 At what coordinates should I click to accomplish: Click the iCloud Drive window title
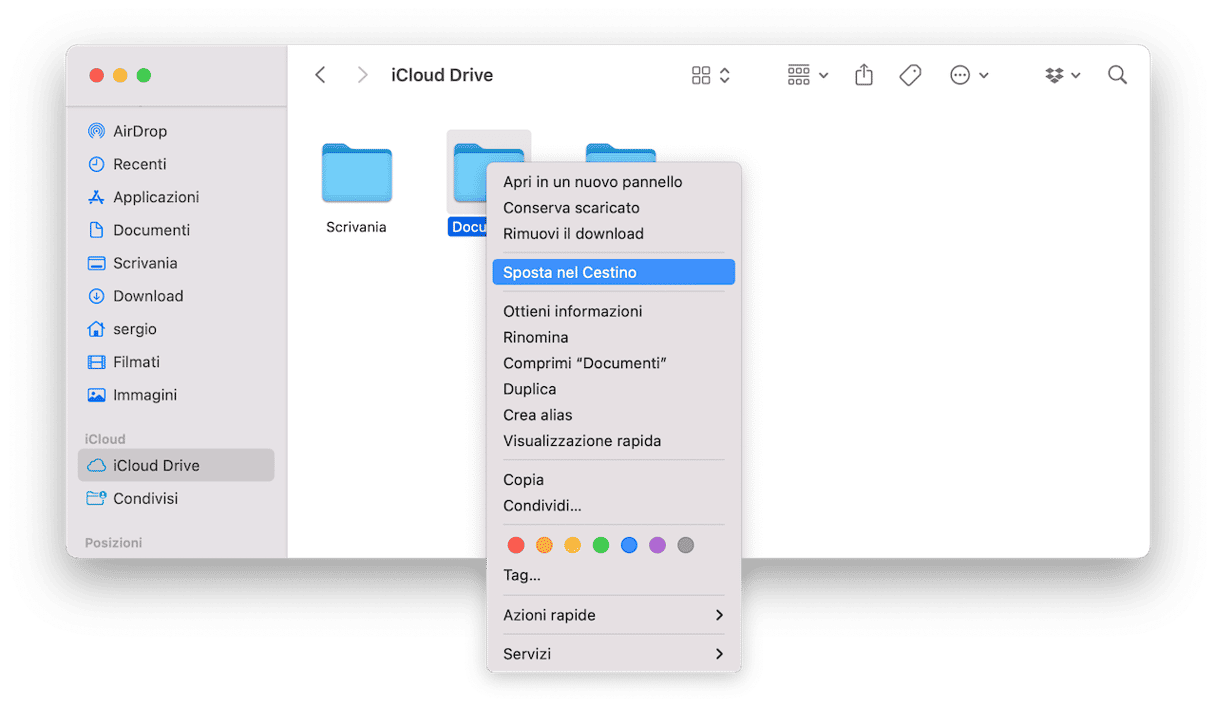[442, 75]
